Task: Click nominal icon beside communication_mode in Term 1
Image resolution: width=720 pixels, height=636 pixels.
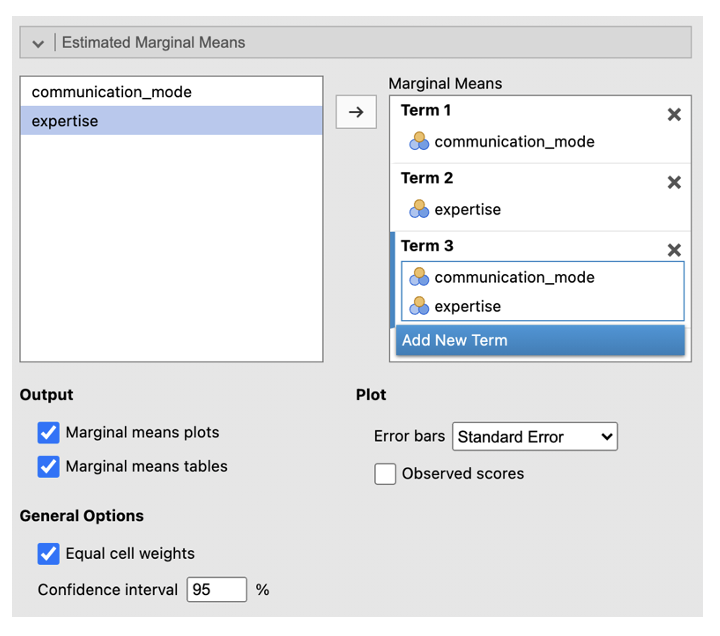Action: point(419,142)
